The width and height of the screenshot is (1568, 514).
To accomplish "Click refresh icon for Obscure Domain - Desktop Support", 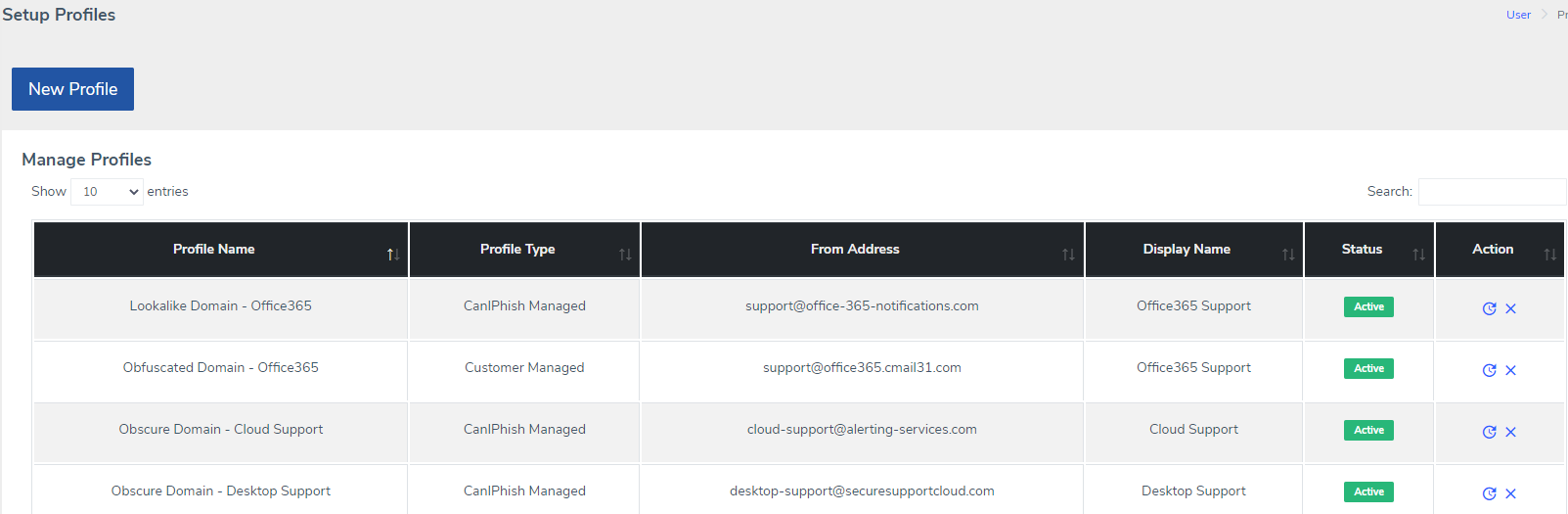I will click(x=1489, y=493).
